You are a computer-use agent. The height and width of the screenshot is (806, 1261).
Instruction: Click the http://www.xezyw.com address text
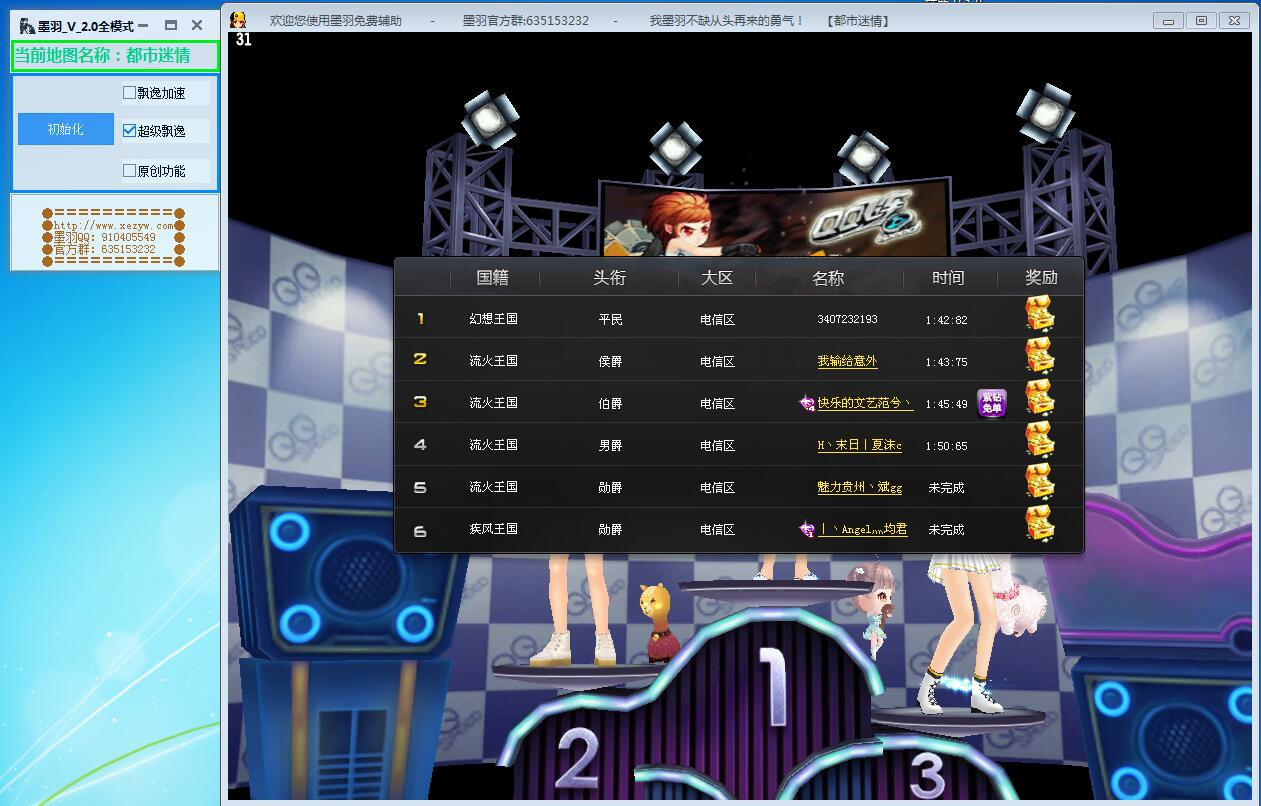[x=113, y=226]
